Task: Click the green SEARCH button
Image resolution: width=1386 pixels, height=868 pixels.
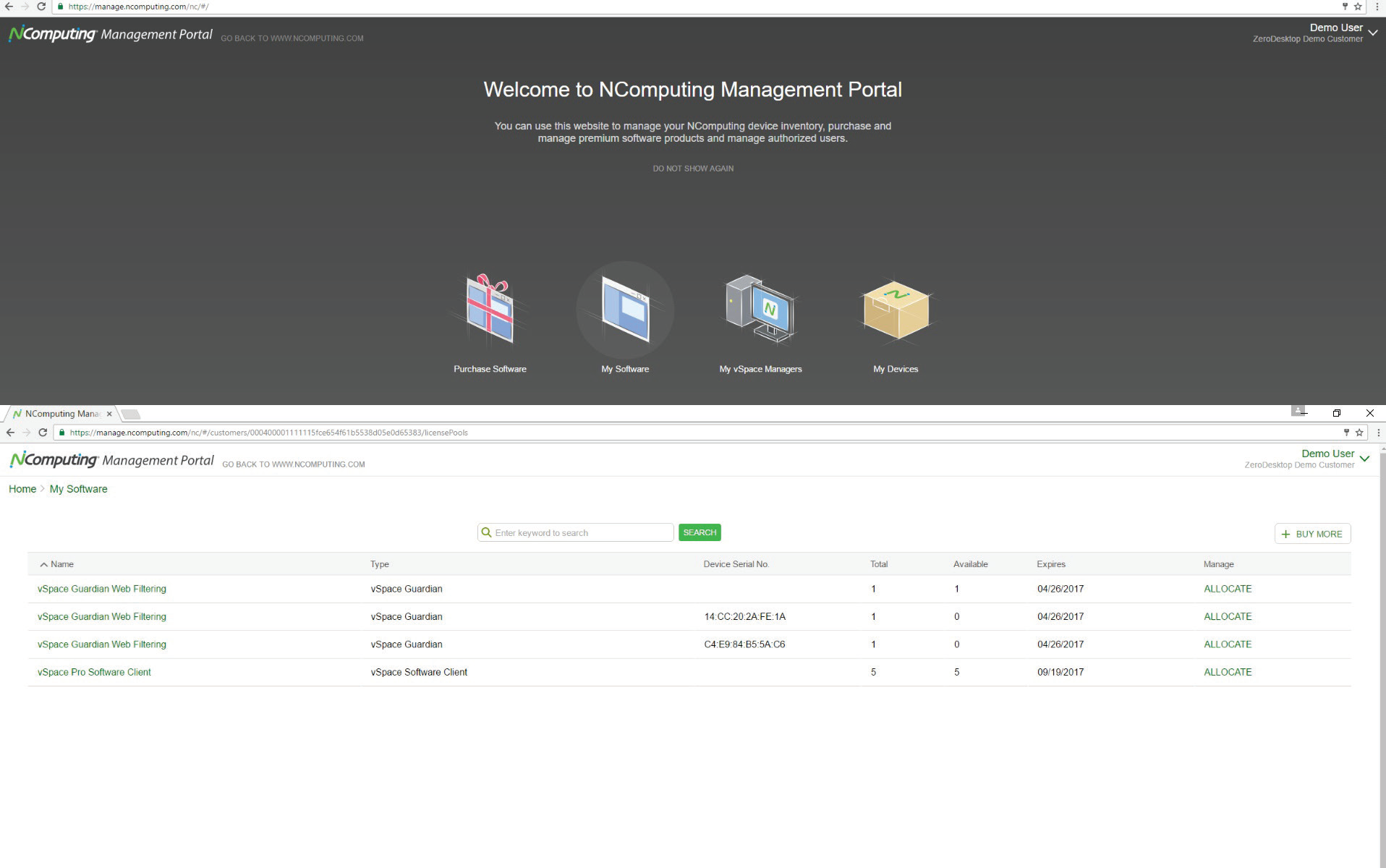Action: (700, 532)
